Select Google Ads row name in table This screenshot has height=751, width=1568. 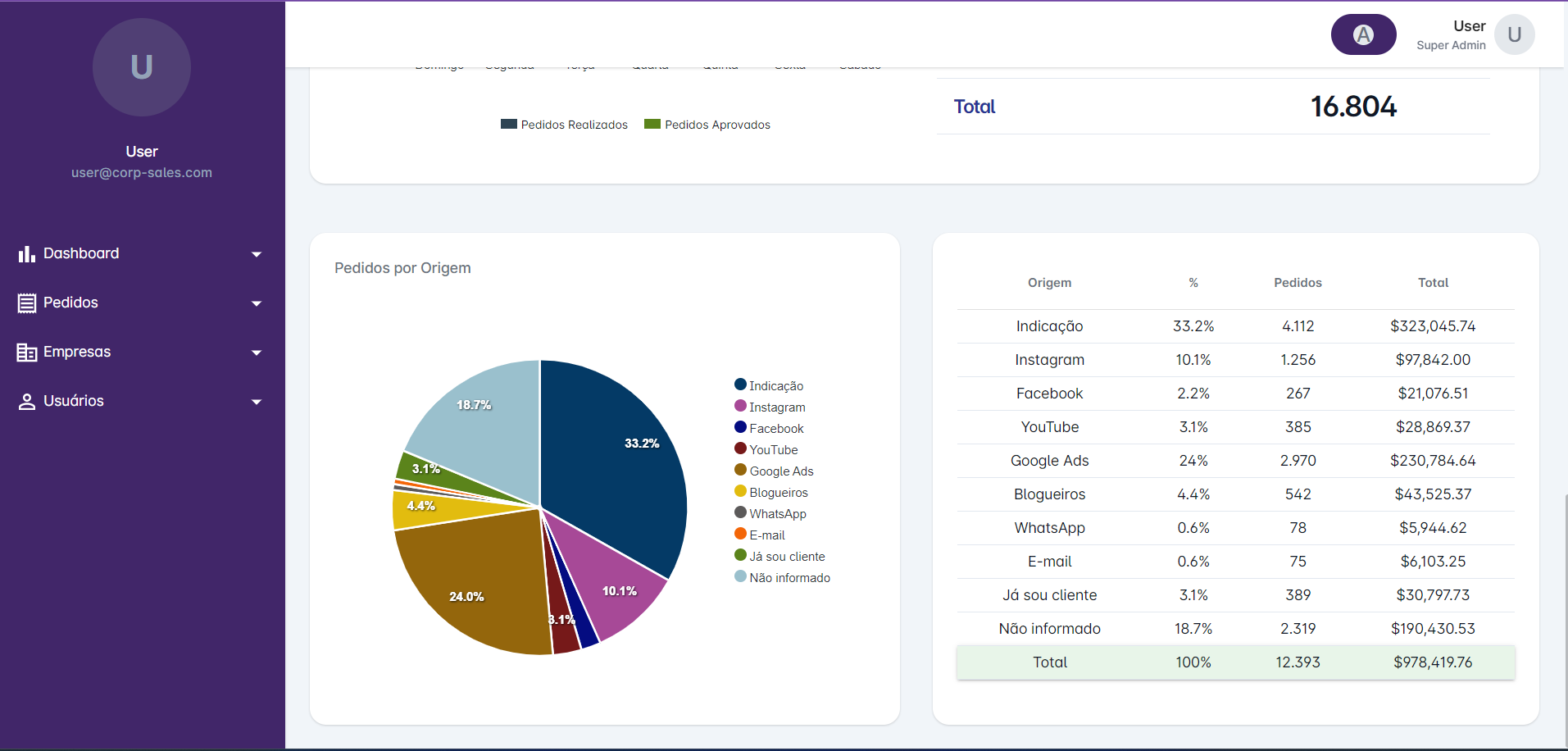click(1049, 461)
